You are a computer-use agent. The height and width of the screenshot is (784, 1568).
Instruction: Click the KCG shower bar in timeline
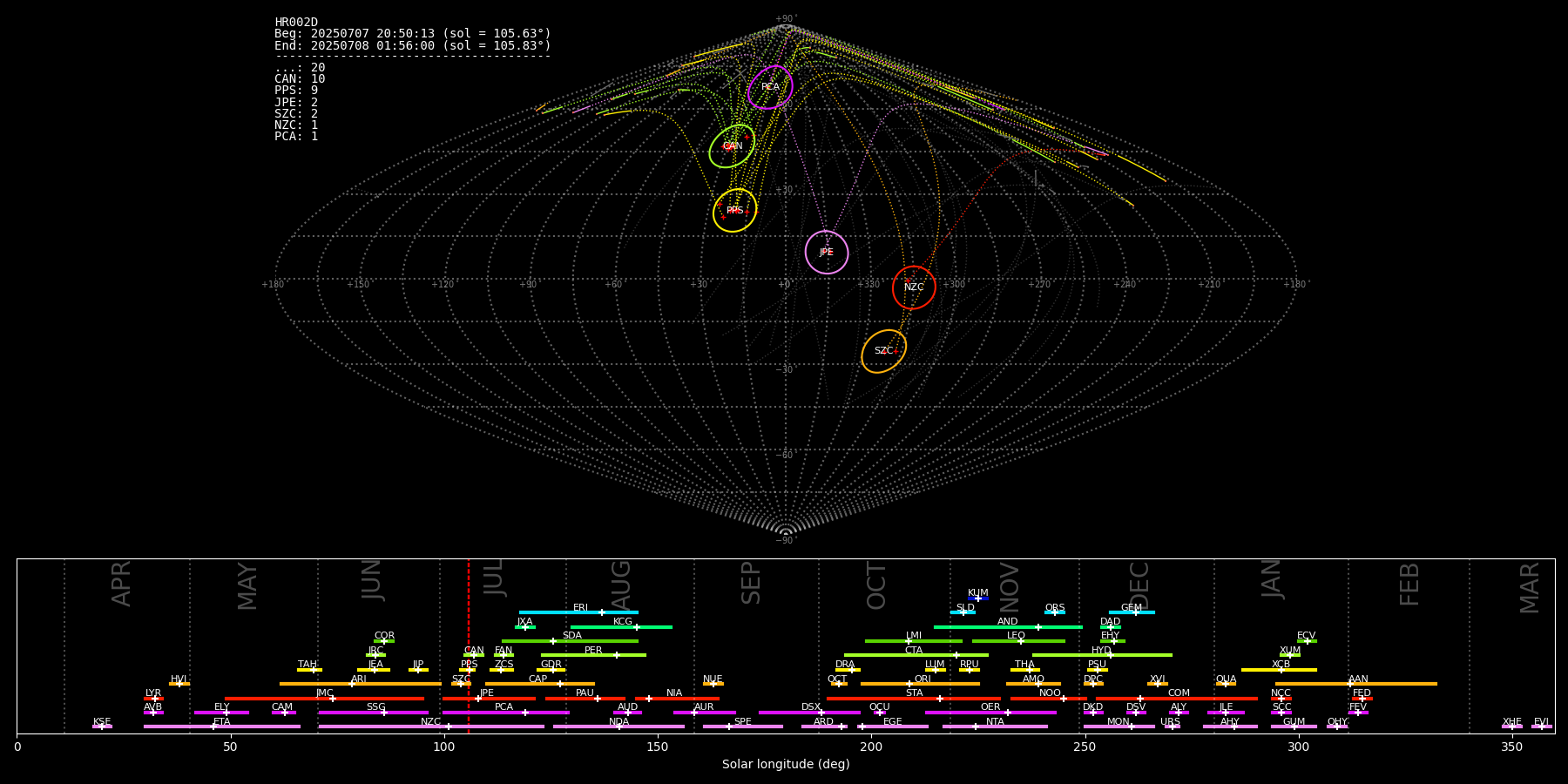(621, 627)
